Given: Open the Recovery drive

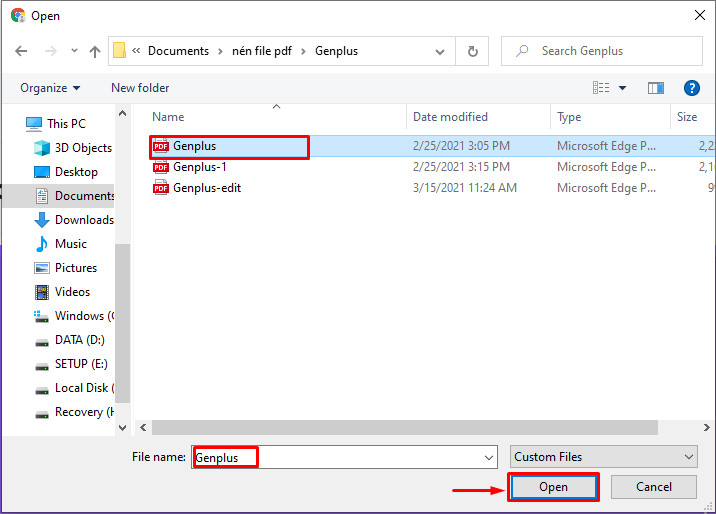Looking at the screenshot, I should click(x=74, y=412).
